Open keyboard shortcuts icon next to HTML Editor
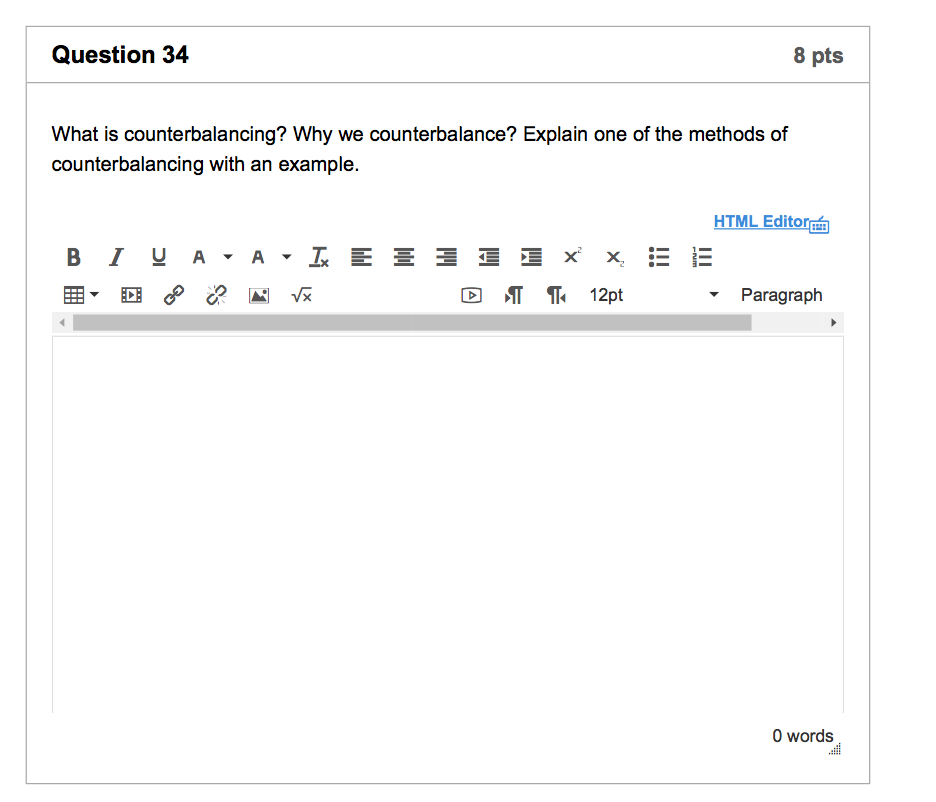 [x=820, y=225]
